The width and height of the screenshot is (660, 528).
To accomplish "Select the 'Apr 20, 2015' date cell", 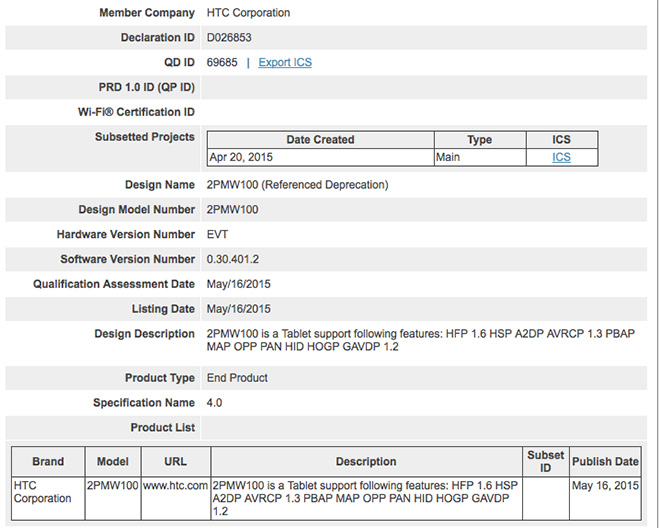I will pyautogui.click(x=320, y=157).
